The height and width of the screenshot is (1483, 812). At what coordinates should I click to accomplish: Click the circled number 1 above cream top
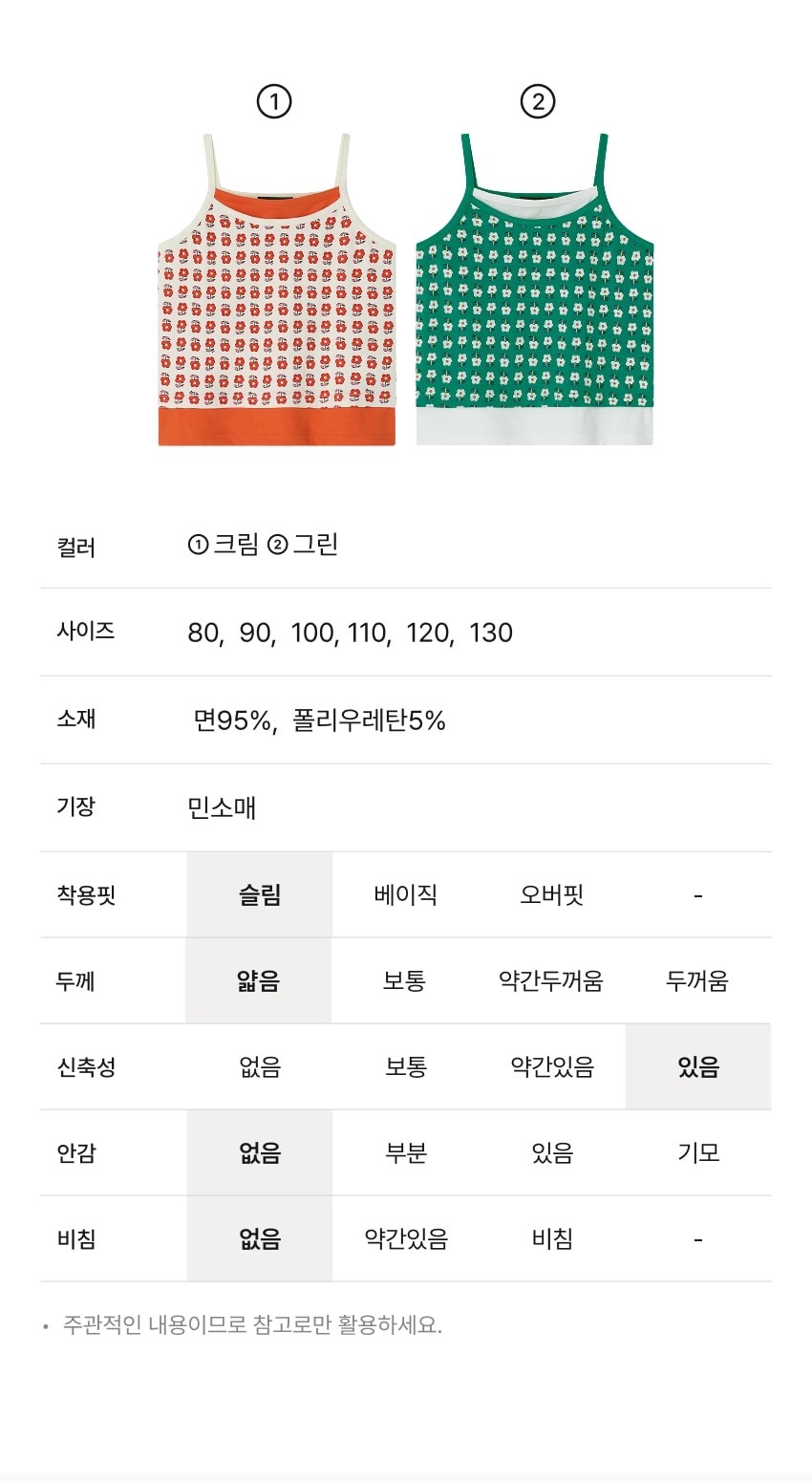click(274, 101)
